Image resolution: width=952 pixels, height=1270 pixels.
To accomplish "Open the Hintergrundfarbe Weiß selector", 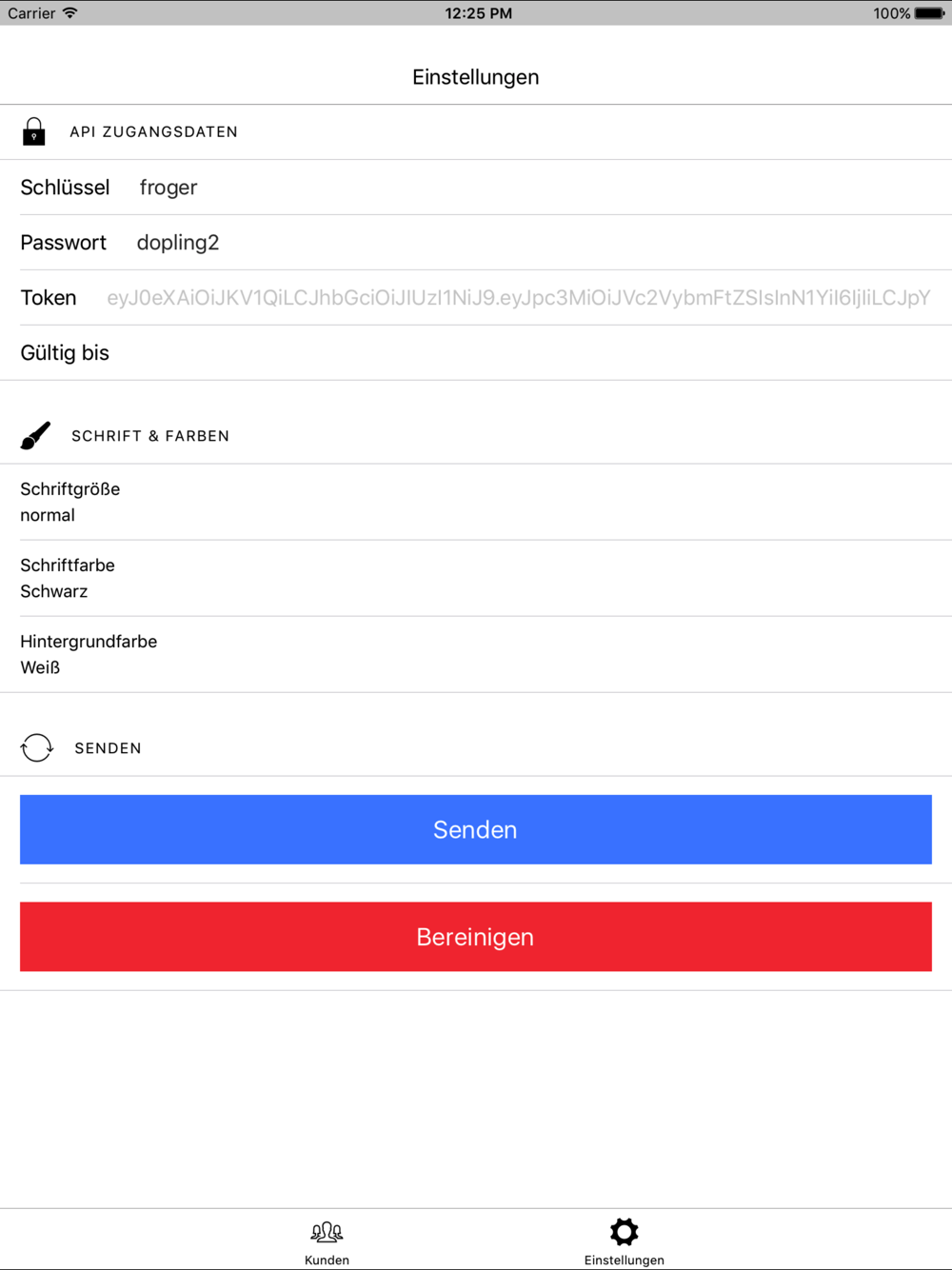I will [x=476, y=654].
